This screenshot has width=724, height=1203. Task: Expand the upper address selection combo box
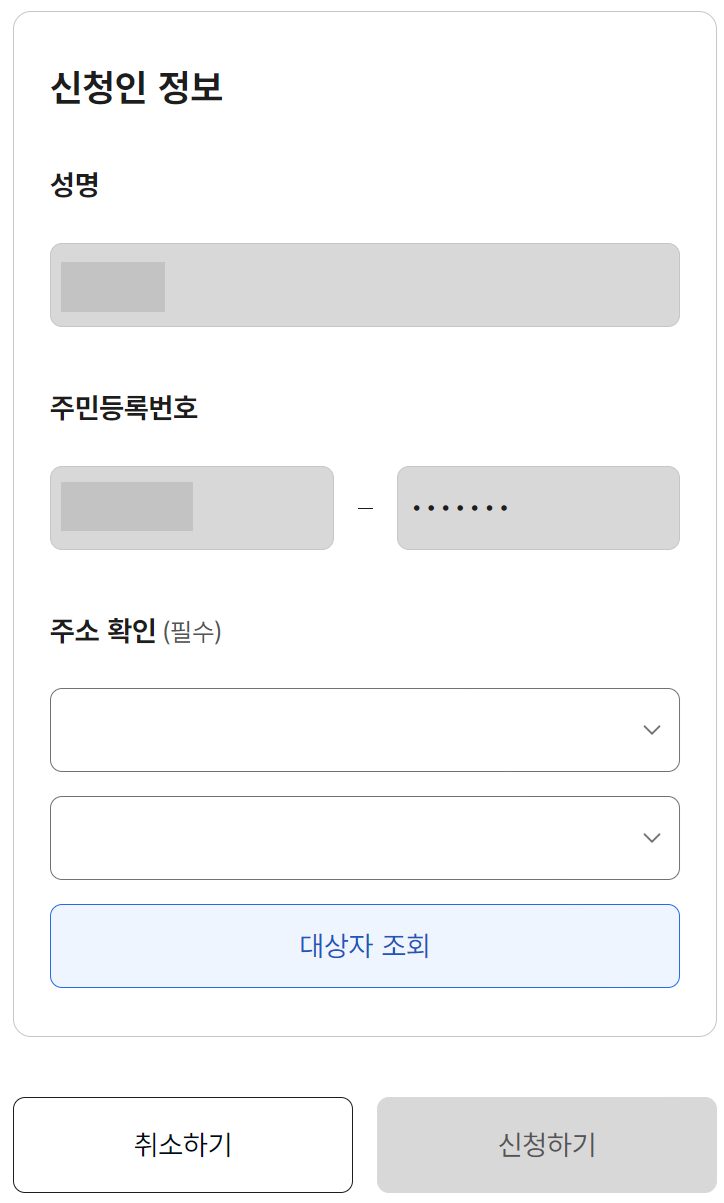[x=365, y=730]
